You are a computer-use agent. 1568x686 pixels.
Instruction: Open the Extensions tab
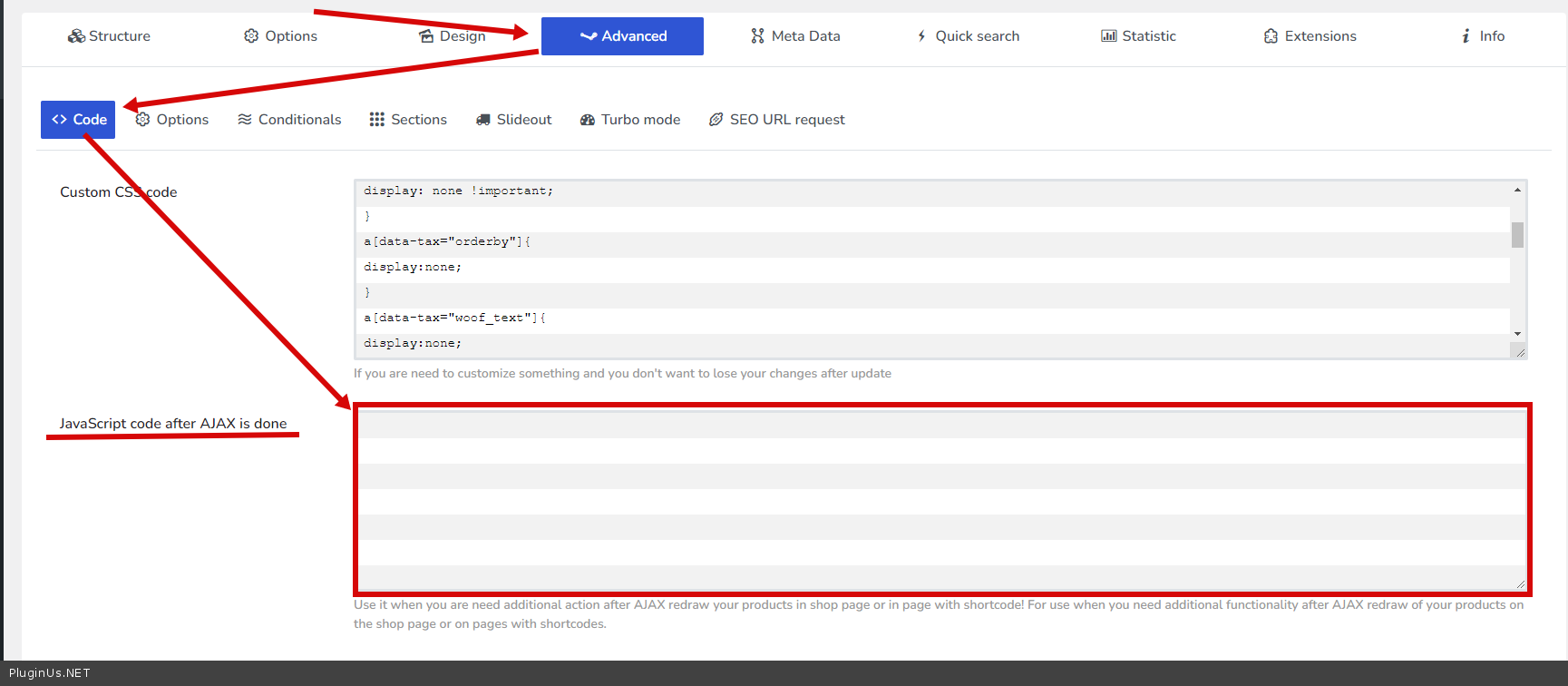(1310, 36)
